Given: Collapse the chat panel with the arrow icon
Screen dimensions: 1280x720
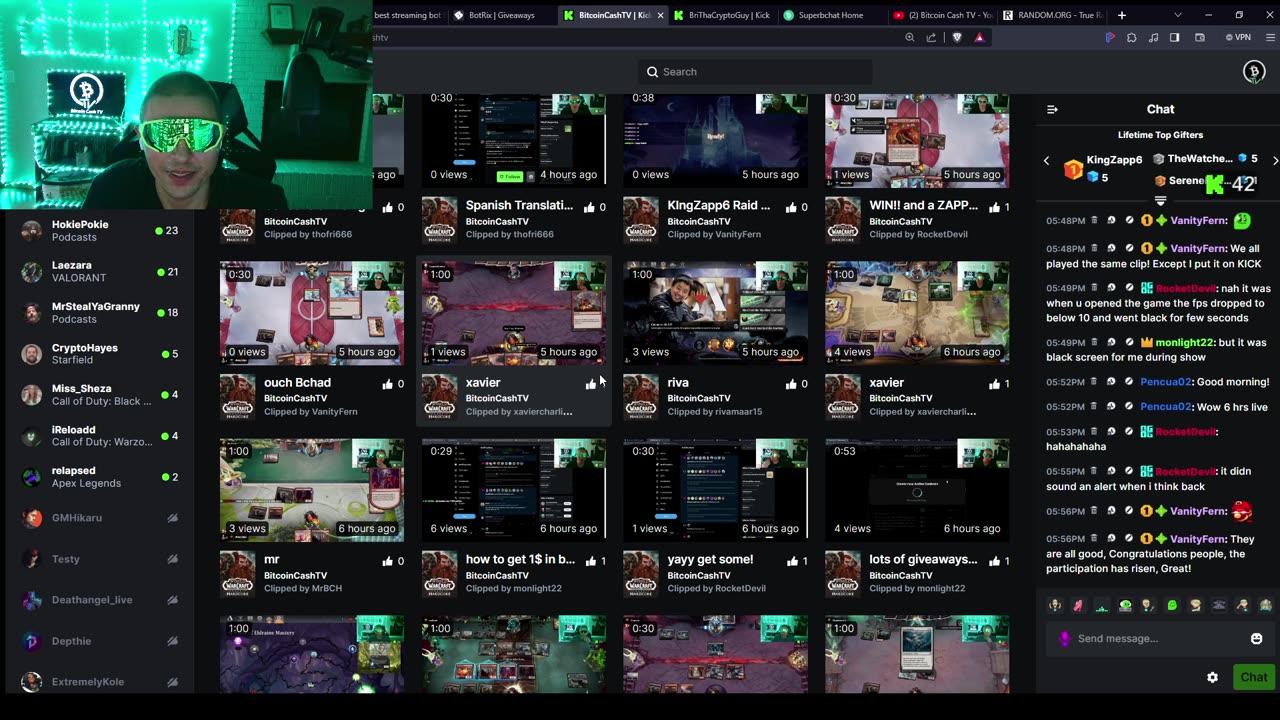Looking at the screenshot, I should click(1052, 109).
